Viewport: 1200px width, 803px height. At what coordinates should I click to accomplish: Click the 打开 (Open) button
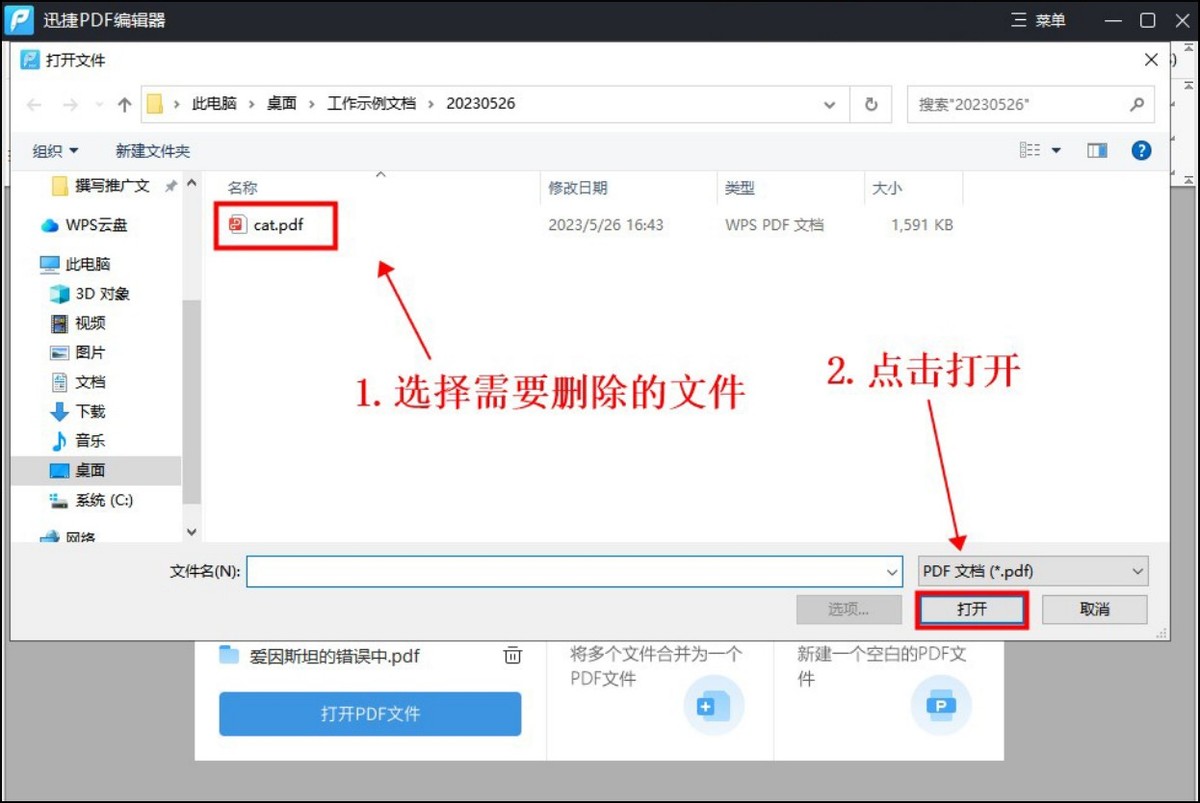tap(971, 609)
